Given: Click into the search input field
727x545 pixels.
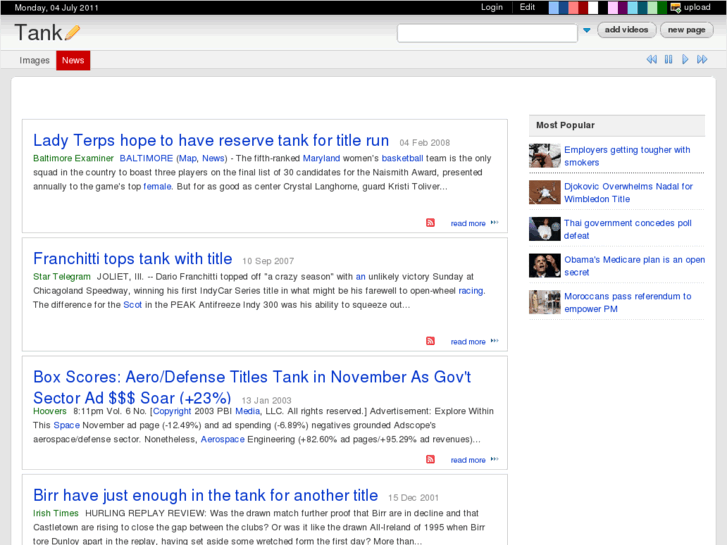Looking at the screenshot, I should pyautogui.click(x=486, y=33).
